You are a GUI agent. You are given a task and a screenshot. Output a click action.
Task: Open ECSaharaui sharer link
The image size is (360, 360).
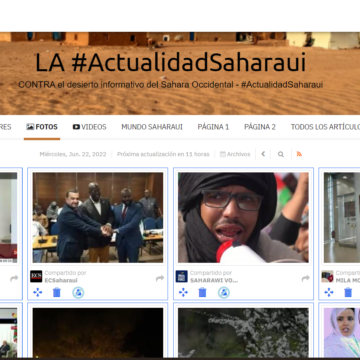(x=61, y=280)
